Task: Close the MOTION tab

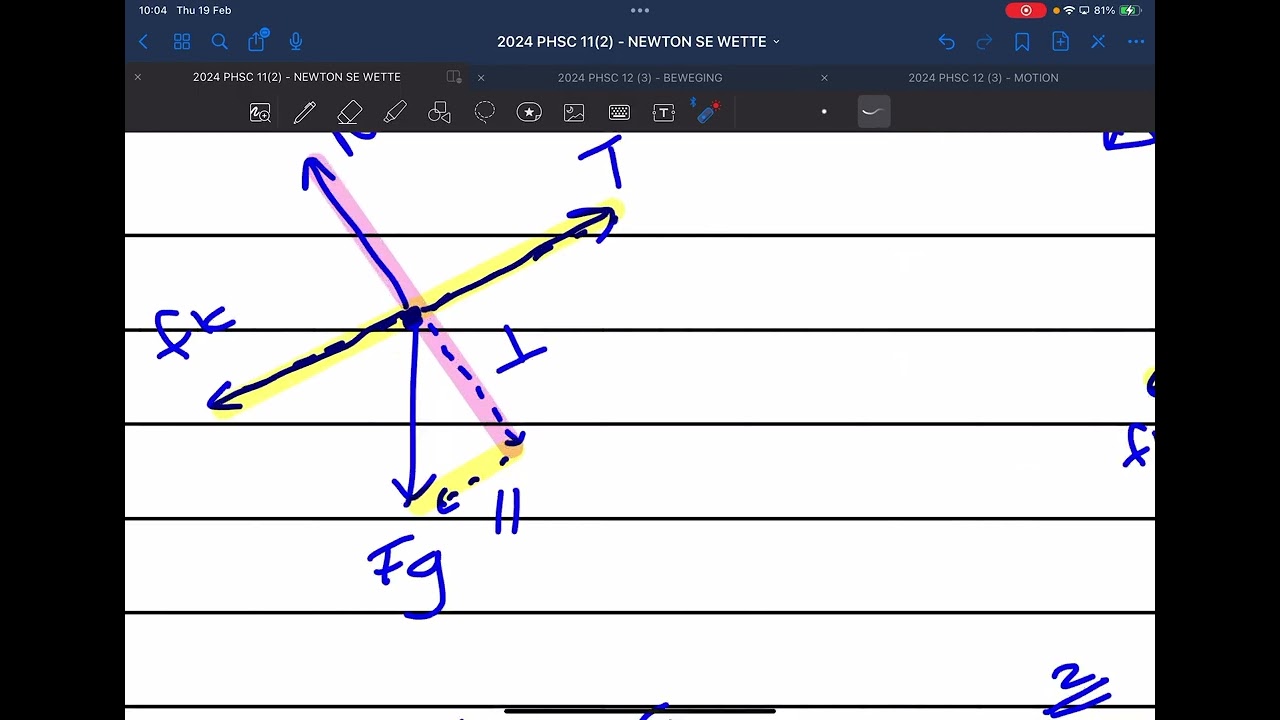Action: [824, 77]
